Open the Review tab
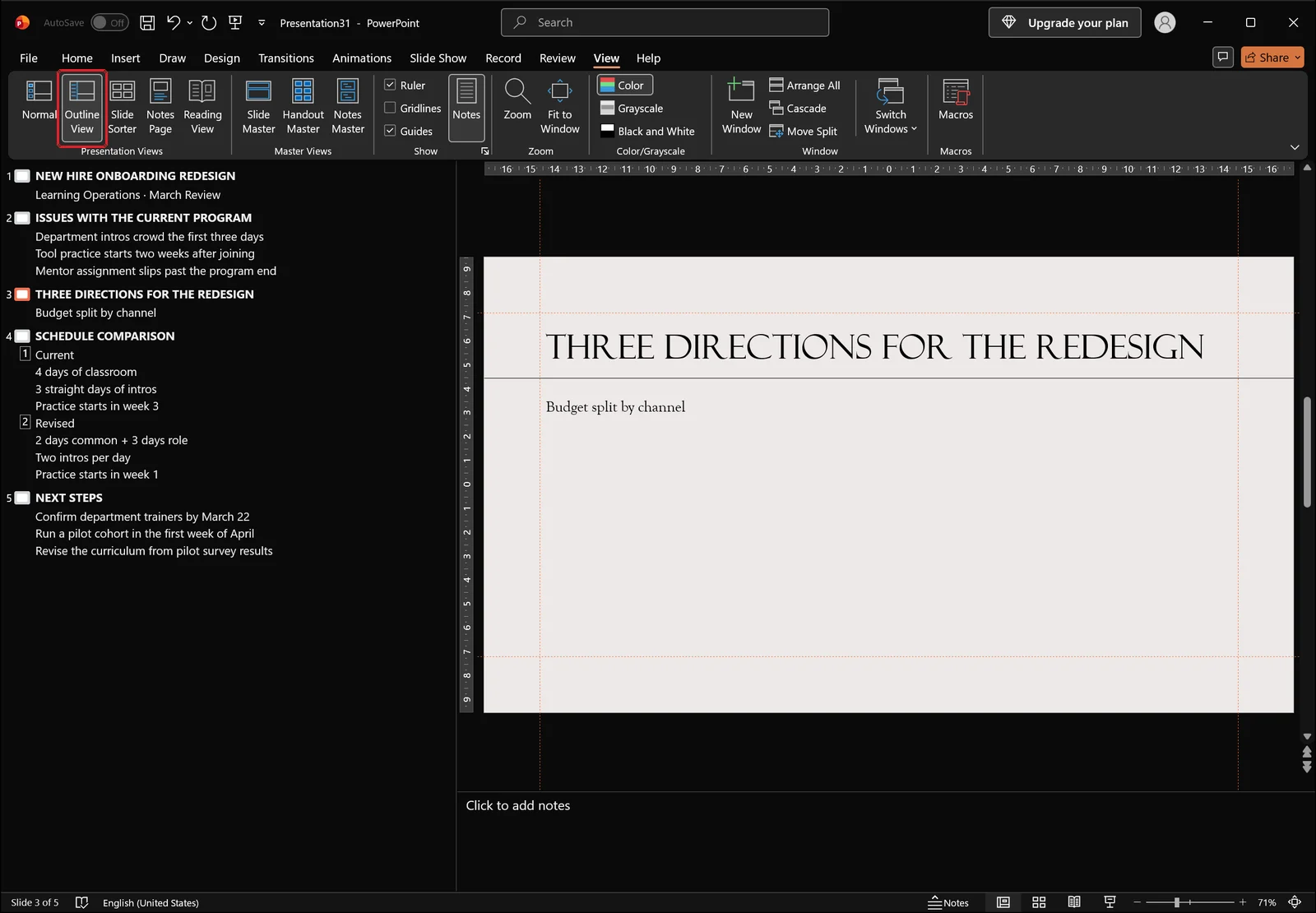1316x913 pixels. pos(557,58)
